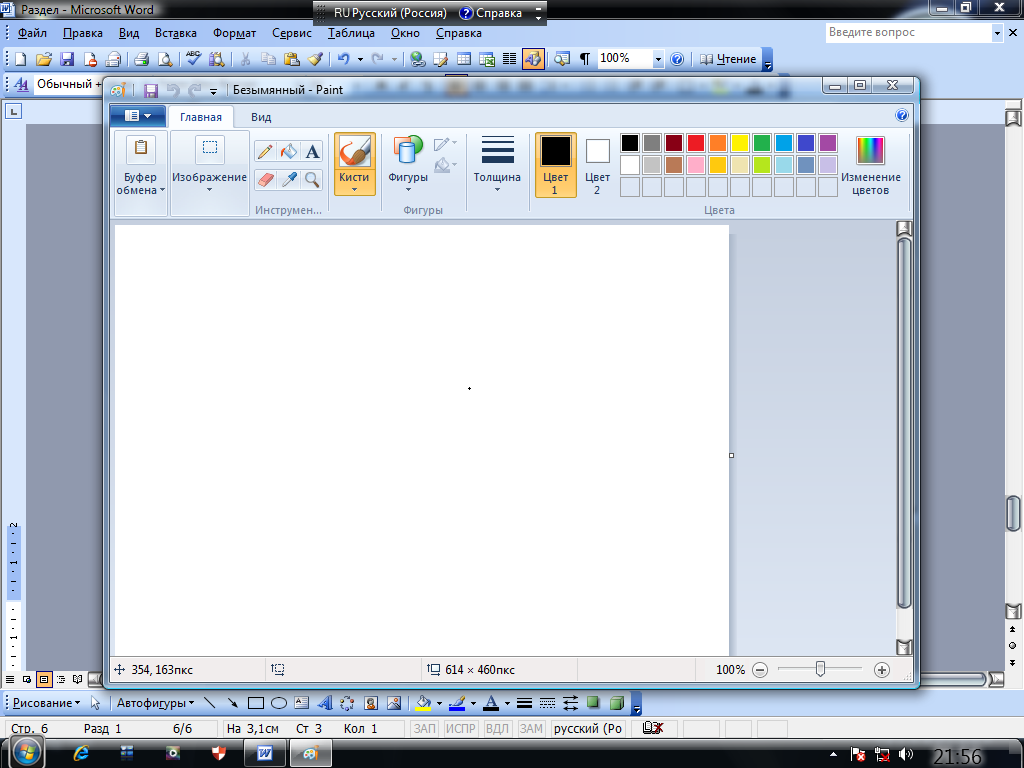Toggle the Show formatting marks pilcrow button
The image size is (1024, 768).
pyautogui.click(x=585, y=59)
